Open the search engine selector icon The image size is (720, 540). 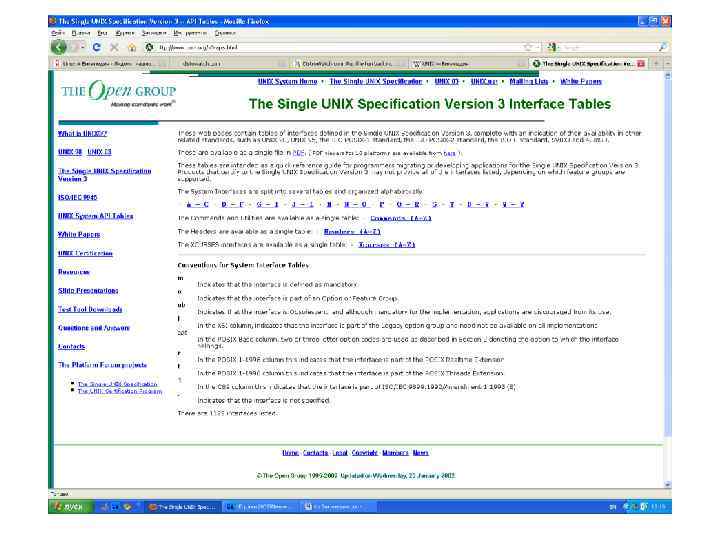pyautogui.click(x=552, y=47)
